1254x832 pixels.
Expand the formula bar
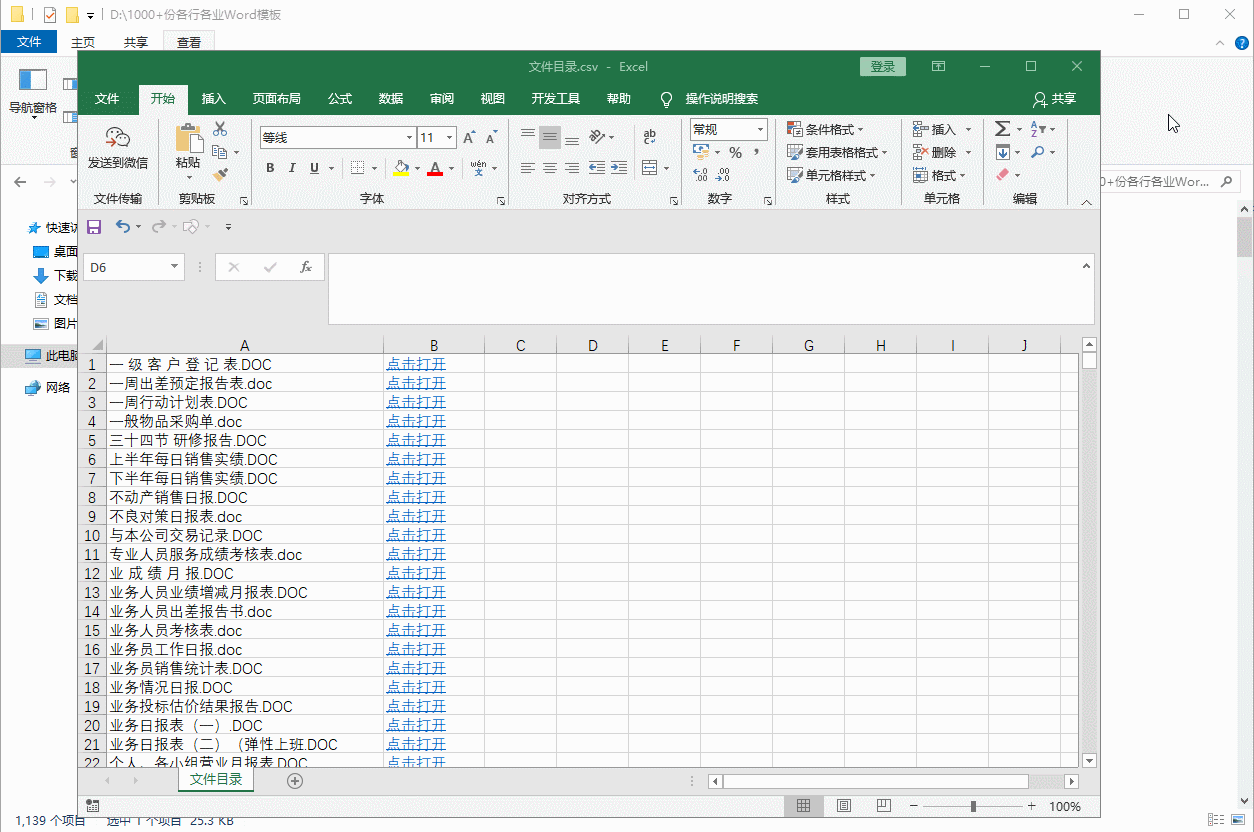(1086, 266)
